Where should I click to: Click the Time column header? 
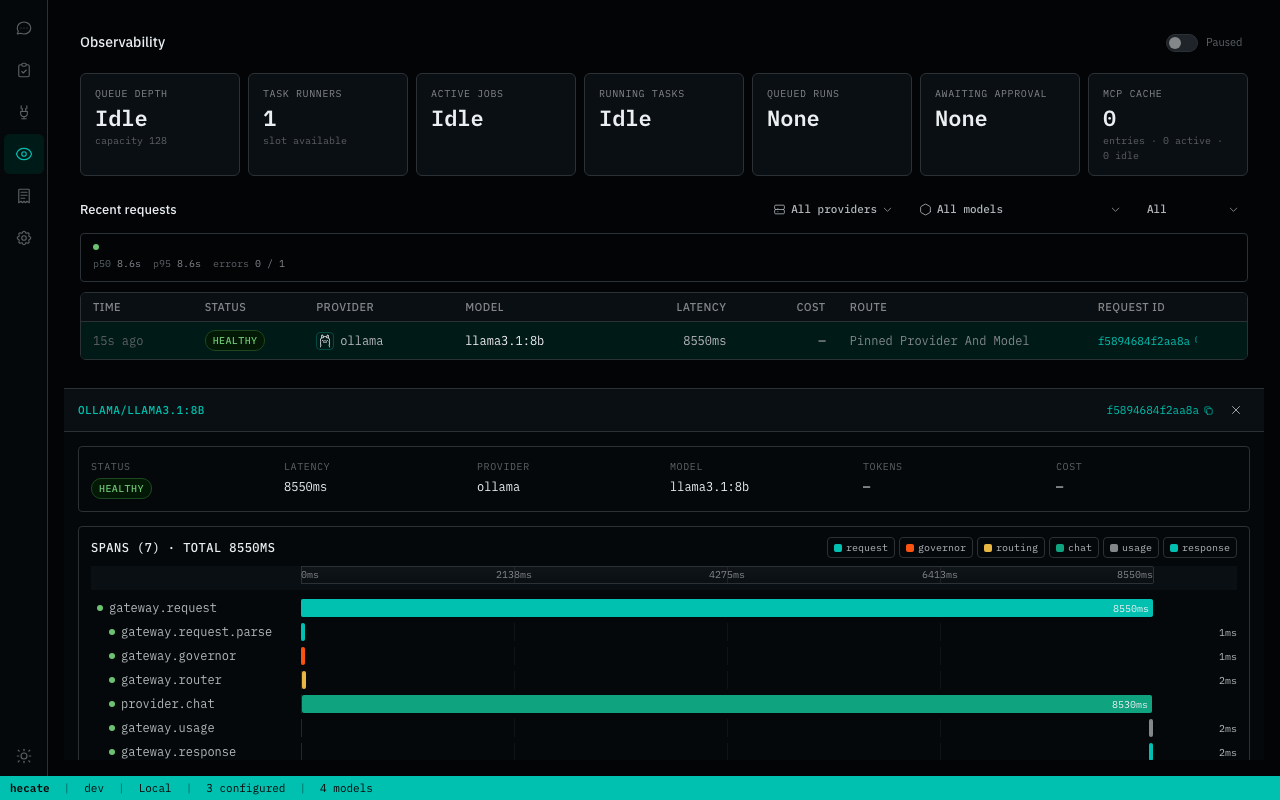click(x=107, y=307)
